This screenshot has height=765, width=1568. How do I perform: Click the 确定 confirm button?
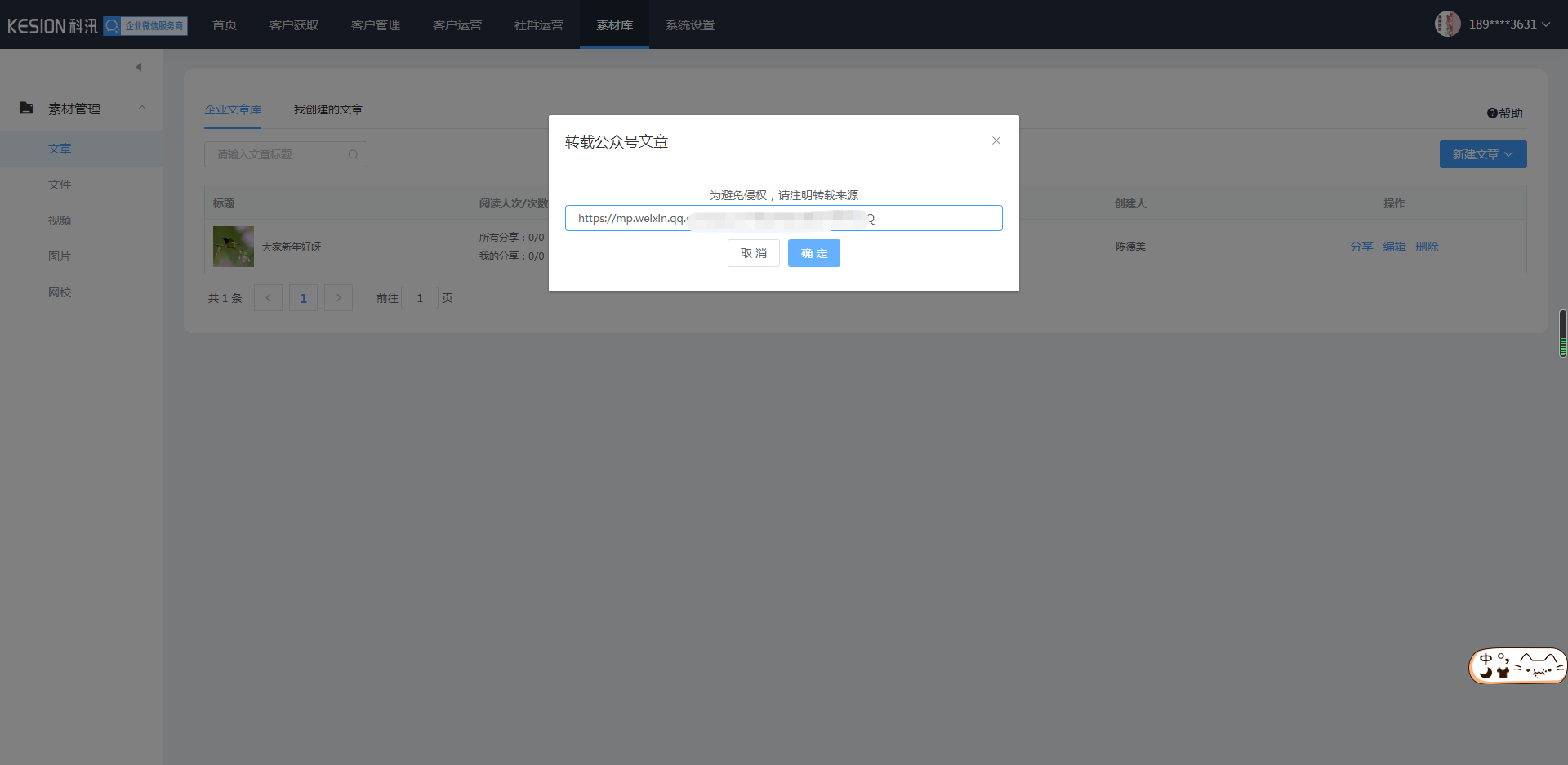click(813, 253)
